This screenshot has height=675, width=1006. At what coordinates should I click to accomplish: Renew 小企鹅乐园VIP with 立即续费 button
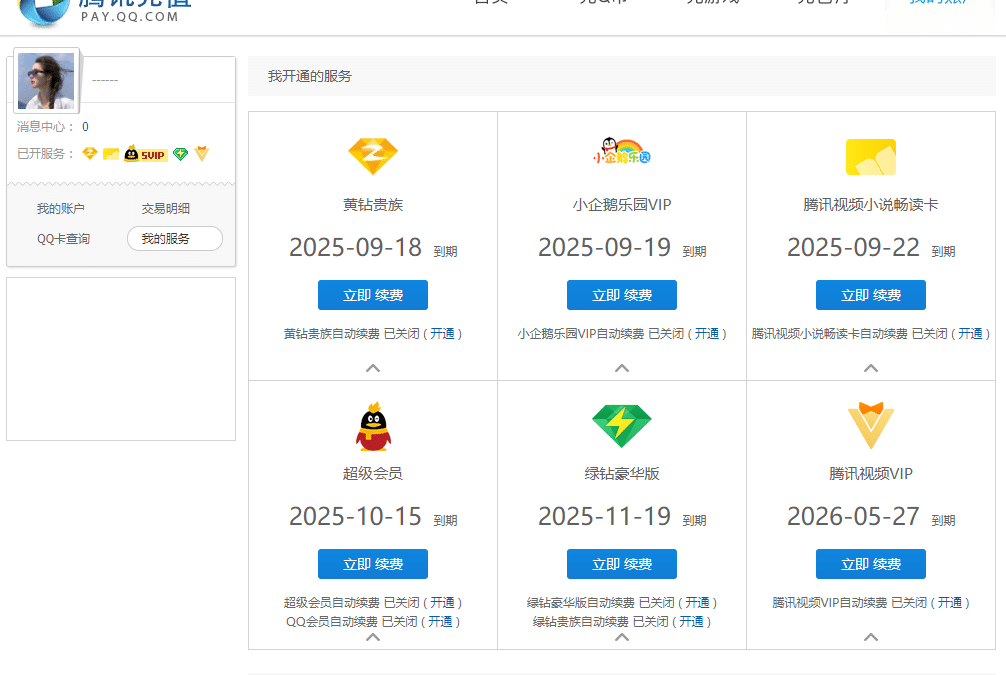tap(622, 295)
